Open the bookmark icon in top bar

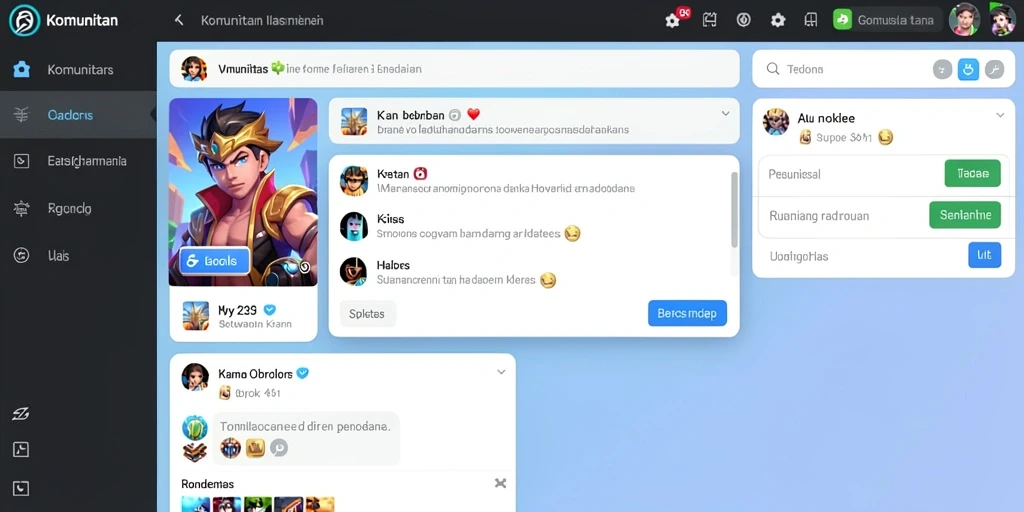pyautogui.click(x=811, y=20)
